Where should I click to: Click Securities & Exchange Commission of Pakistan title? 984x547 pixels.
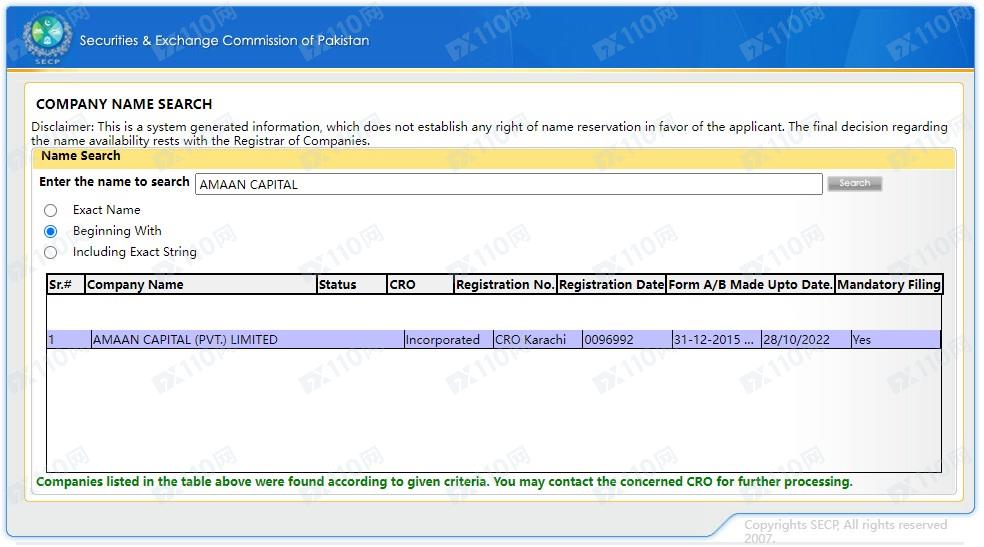coord(224,41)
